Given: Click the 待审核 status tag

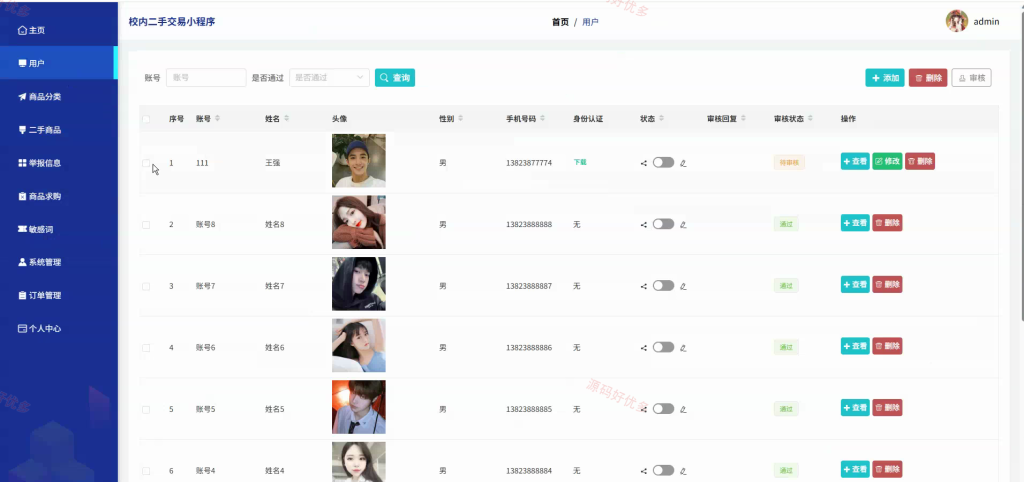Looking at the screenshot, I should [x=789, y=163].
